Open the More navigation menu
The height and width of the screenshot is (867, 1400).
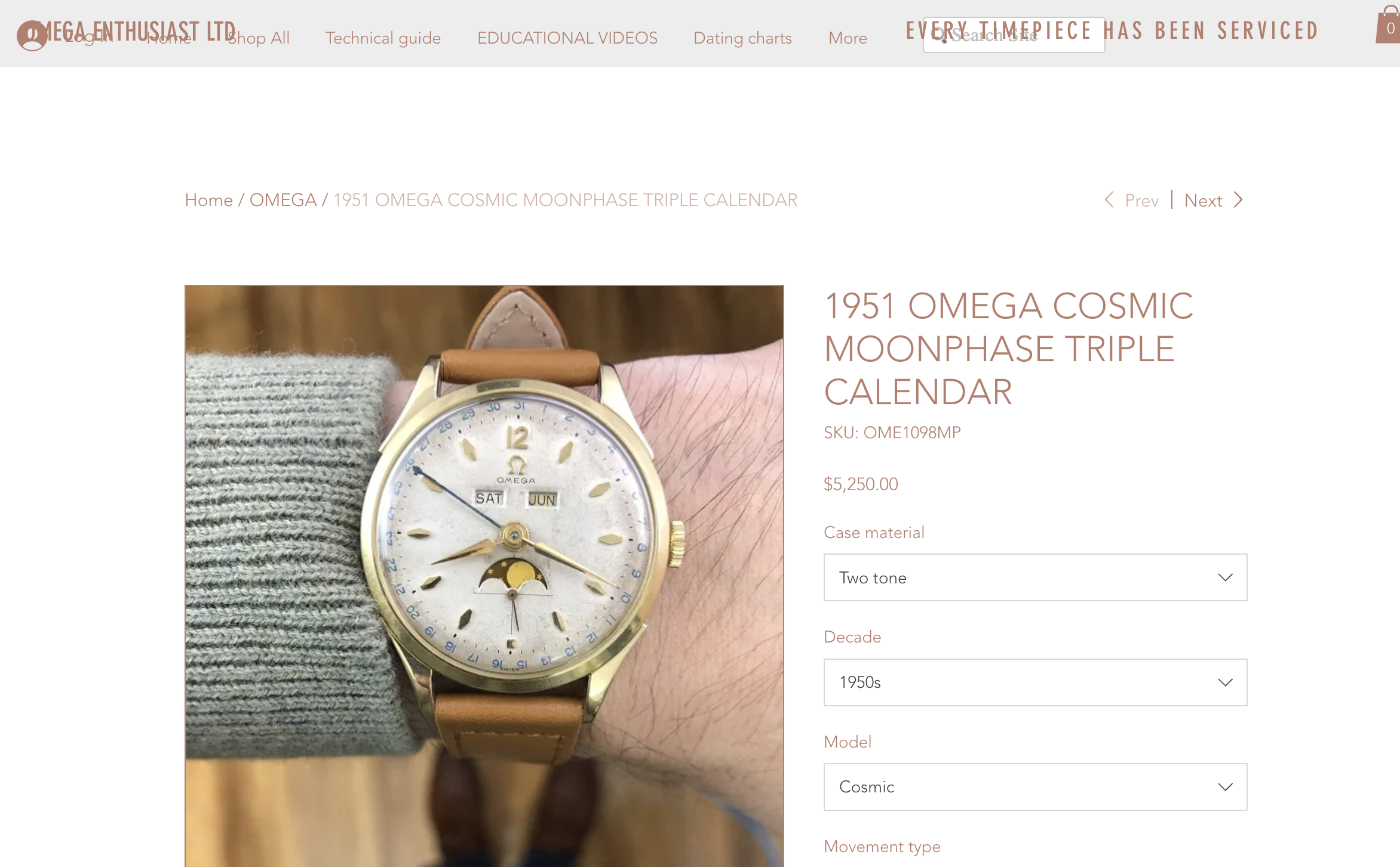click(x=848, y=38)
